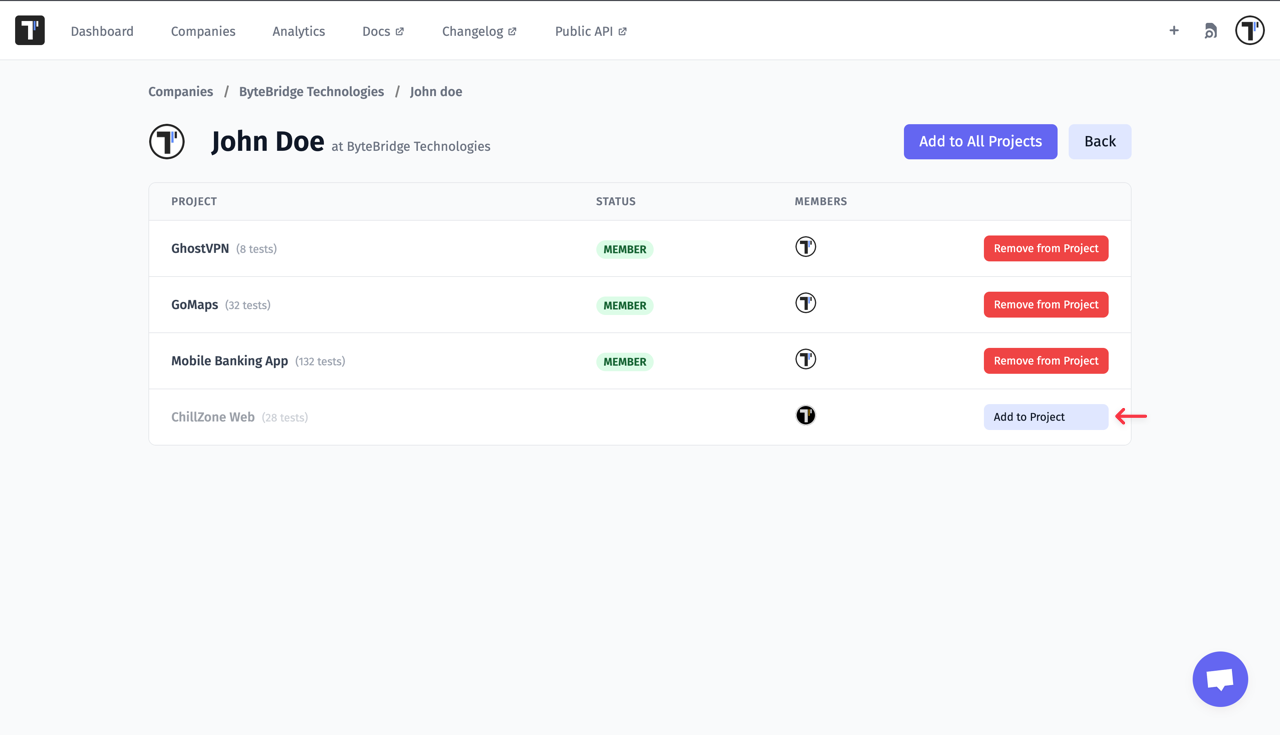1280x735 pixels.
Task: Remove John Doe from the GhostVPN project
Action: [x=1046, y=248]
